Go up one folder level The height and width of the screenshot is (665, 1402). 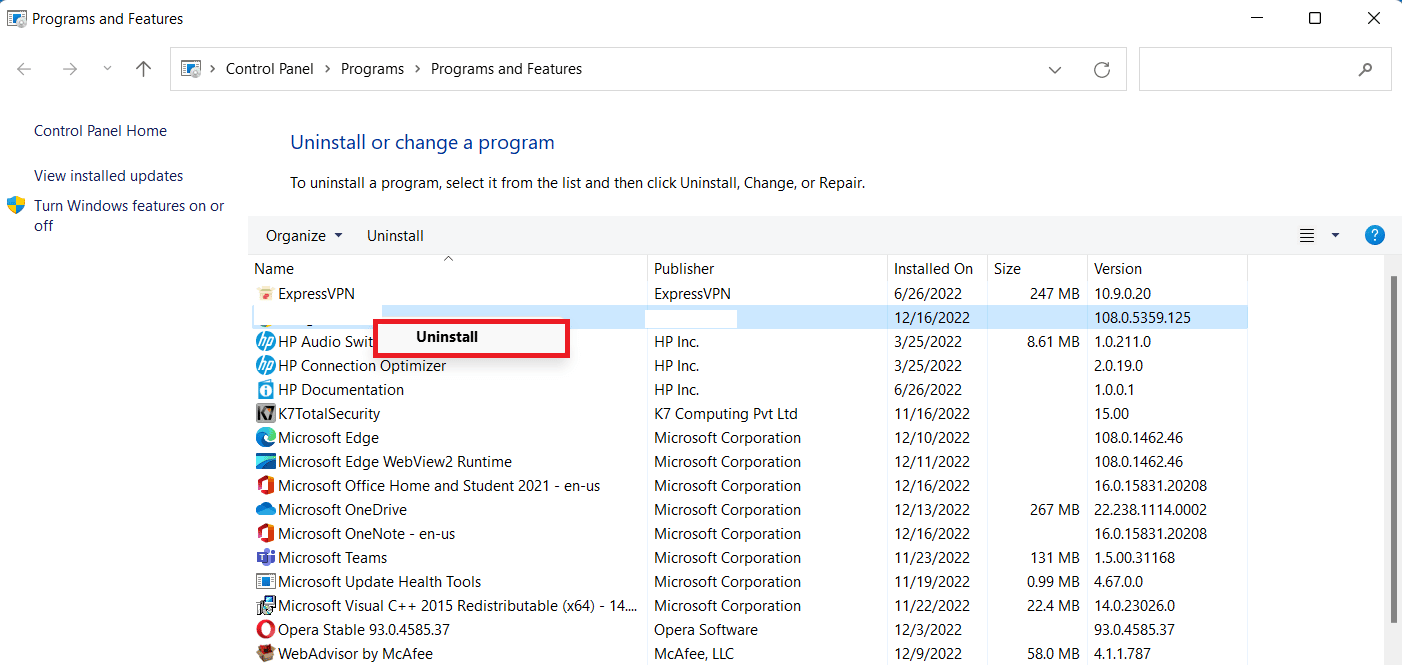click(144, 69)
